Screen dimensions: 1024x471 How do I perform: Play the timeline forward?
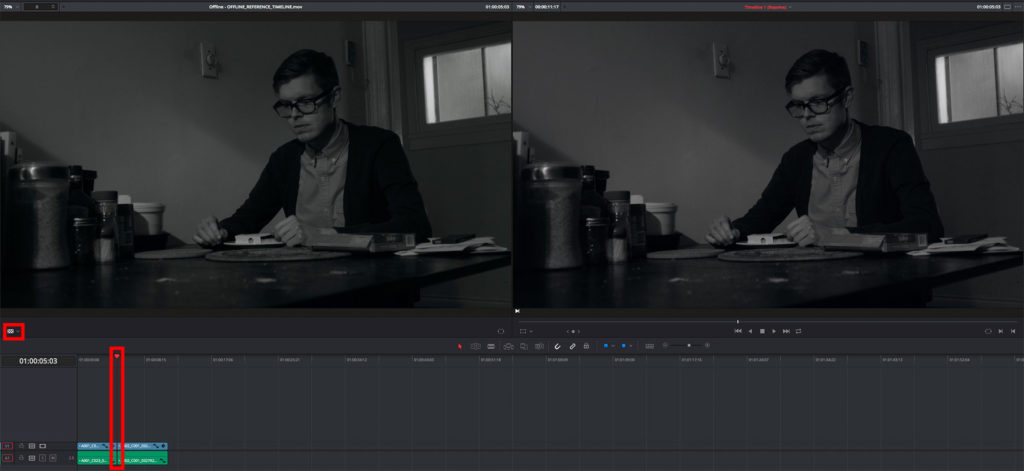(x=774, y=331)
